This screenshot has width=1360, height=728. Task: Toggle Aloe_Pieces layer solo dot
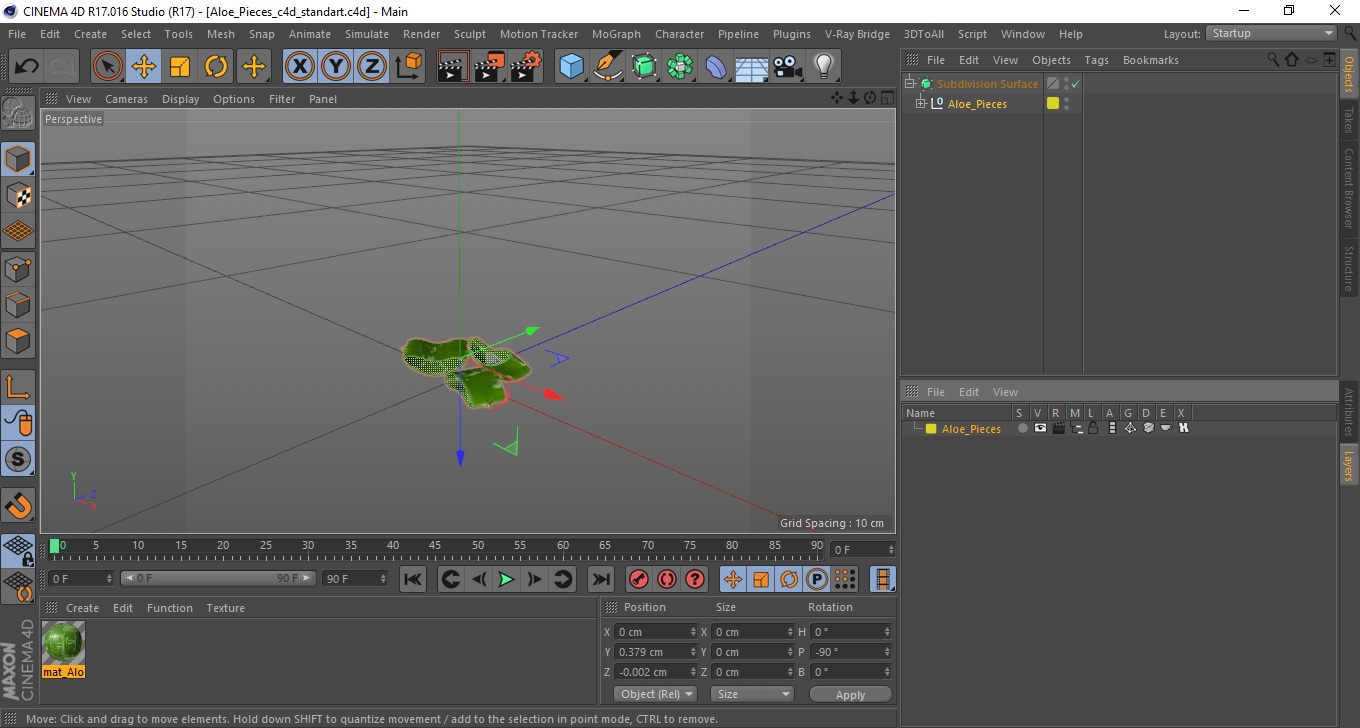1022,428
